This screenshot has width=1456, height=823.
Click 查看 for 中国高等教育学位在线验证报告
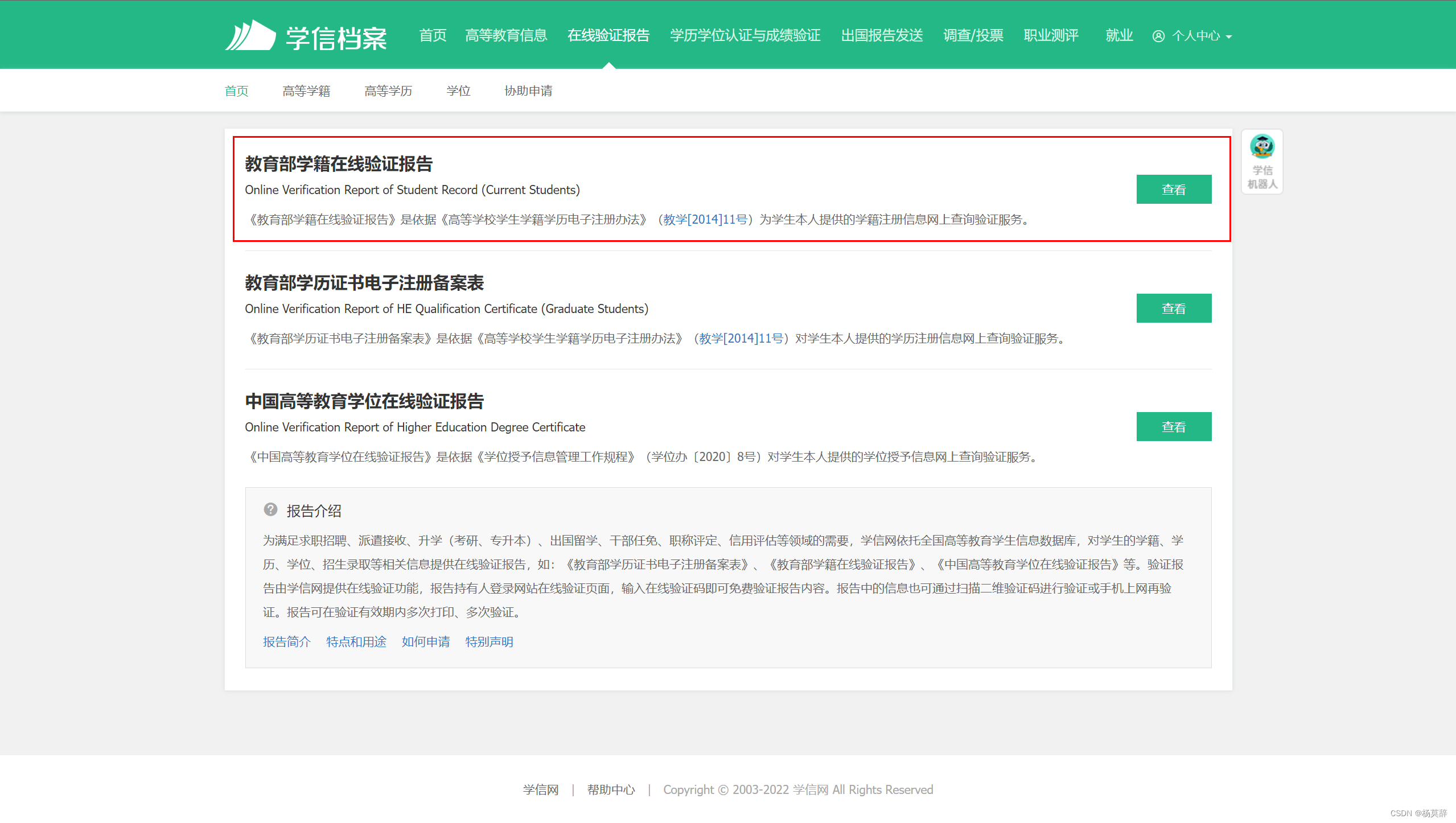click(x=1174, y=427)
